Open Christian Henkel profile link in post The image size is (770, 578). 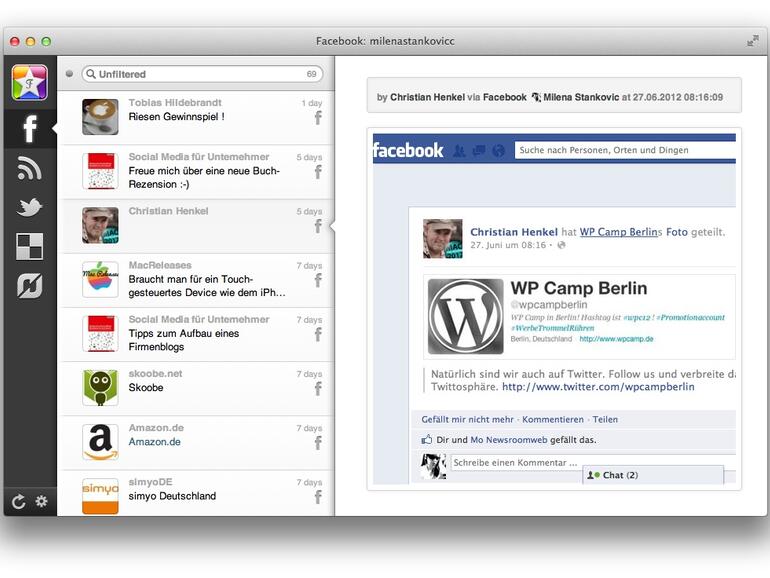coord(514,232)
